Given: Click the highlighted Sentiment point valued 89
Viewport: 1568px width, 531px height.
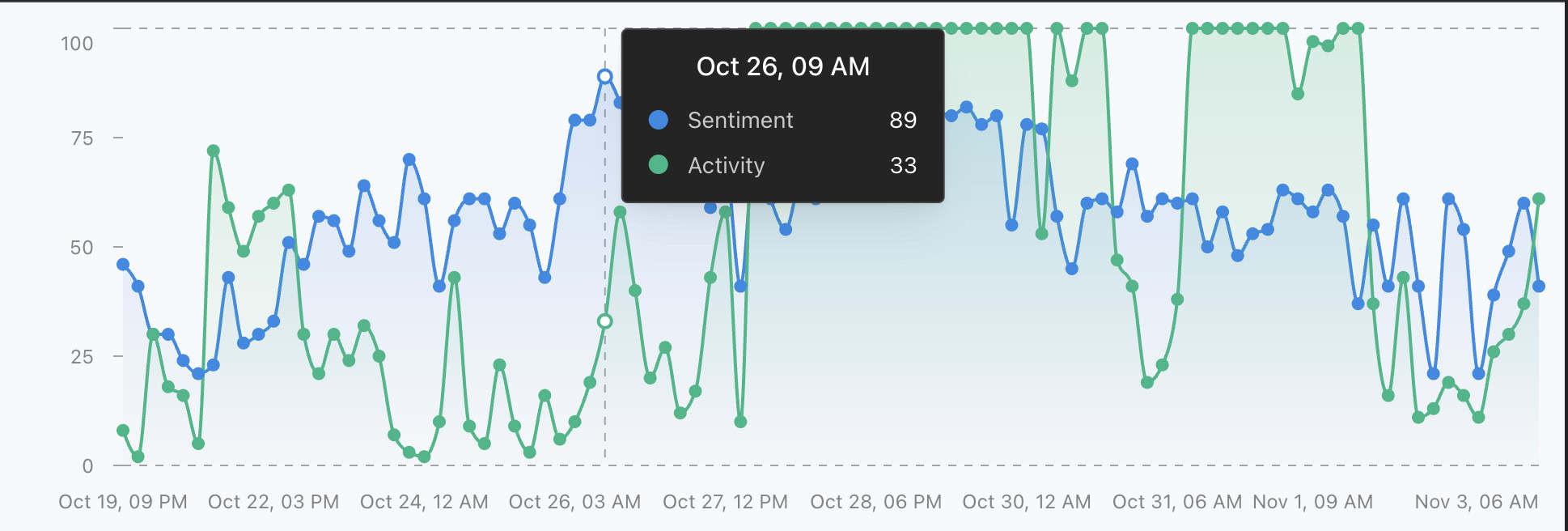Looking at the screenshot, I should 604,77.
